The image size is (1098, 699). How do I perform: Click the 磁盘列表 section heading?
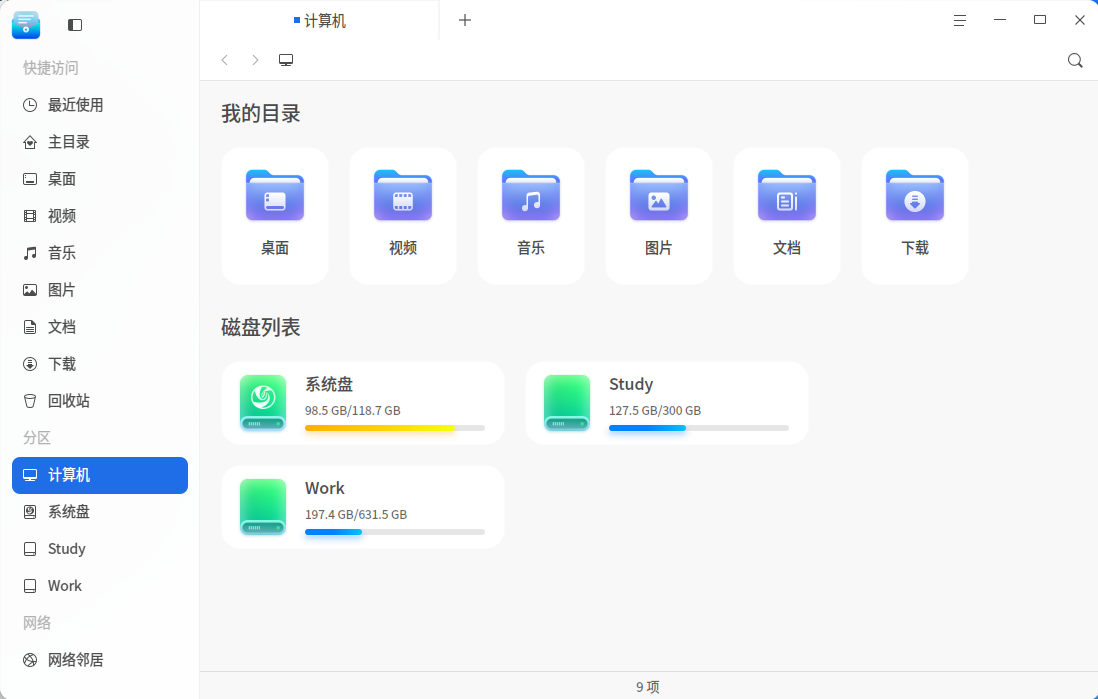tap(260, 327)
